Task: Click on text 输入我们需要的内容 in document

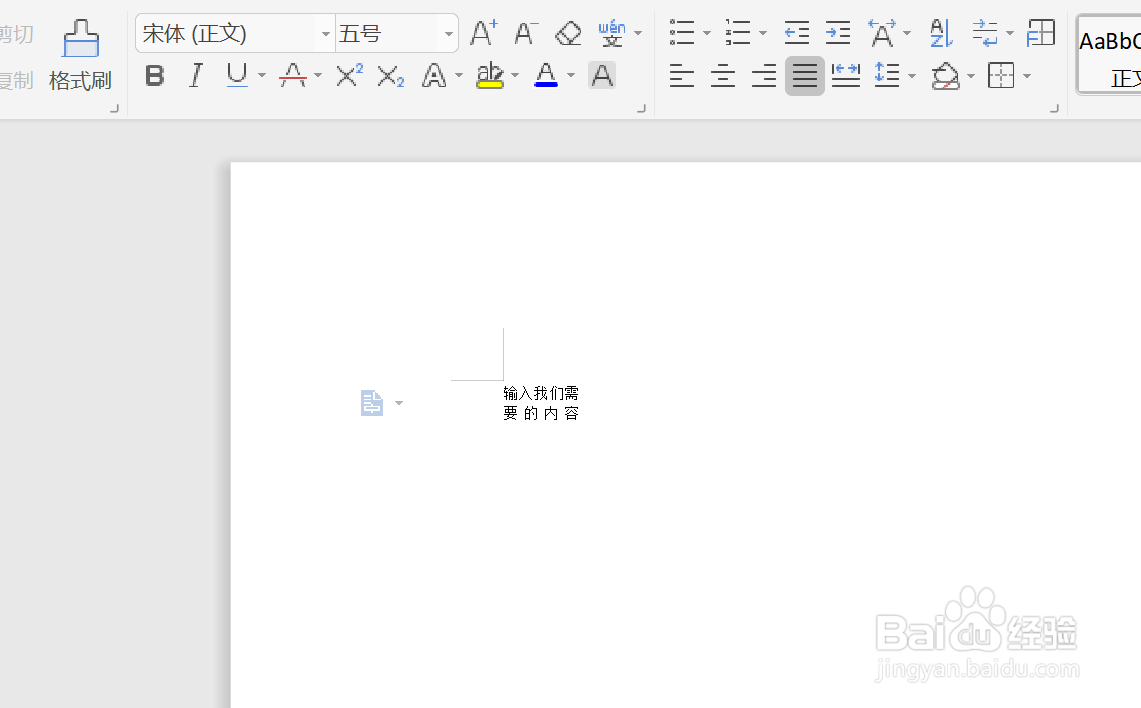Action: click(x=541, y=403)
